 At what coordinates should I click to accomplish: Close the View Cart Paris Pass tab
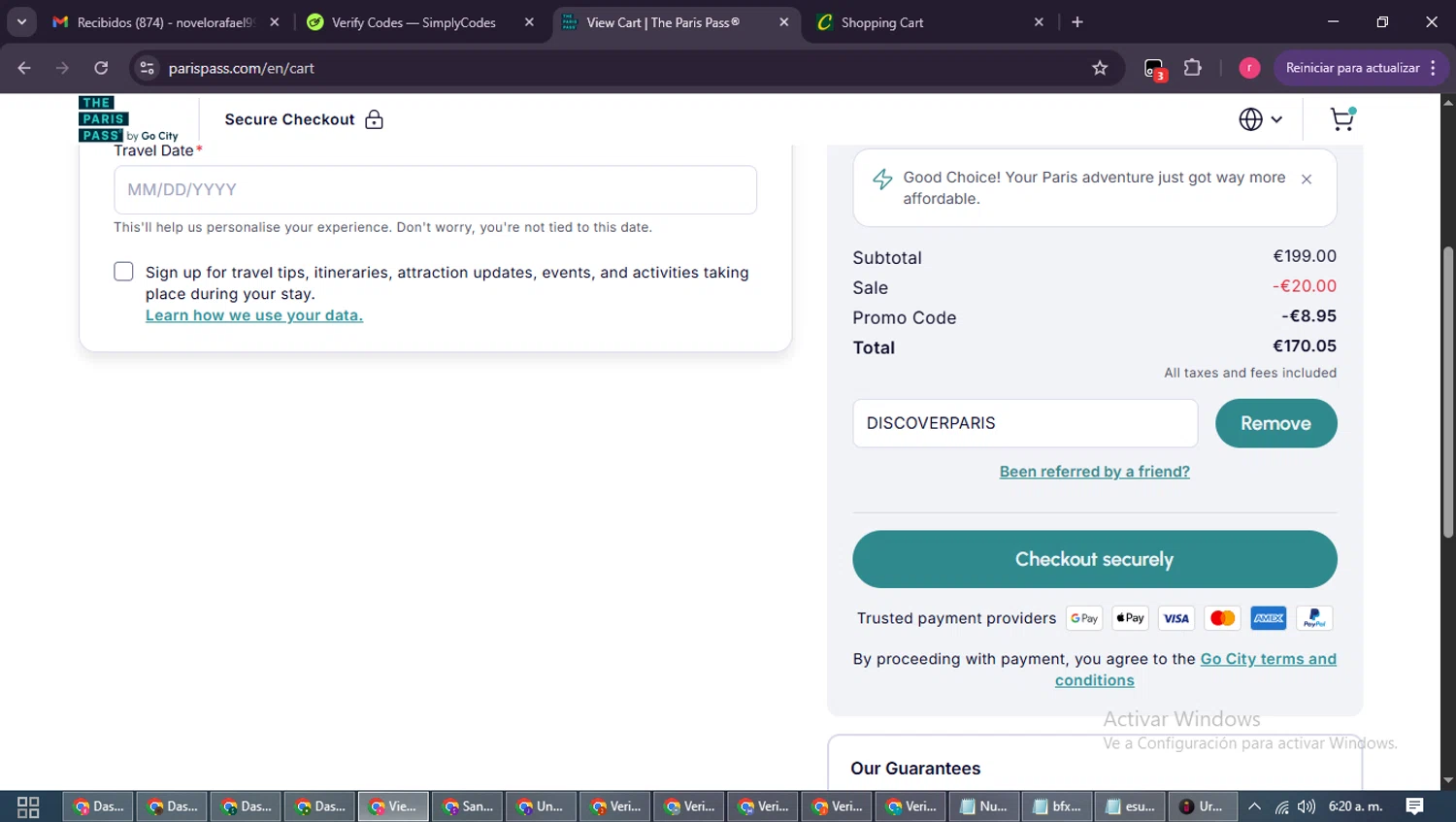click(784, 22)
